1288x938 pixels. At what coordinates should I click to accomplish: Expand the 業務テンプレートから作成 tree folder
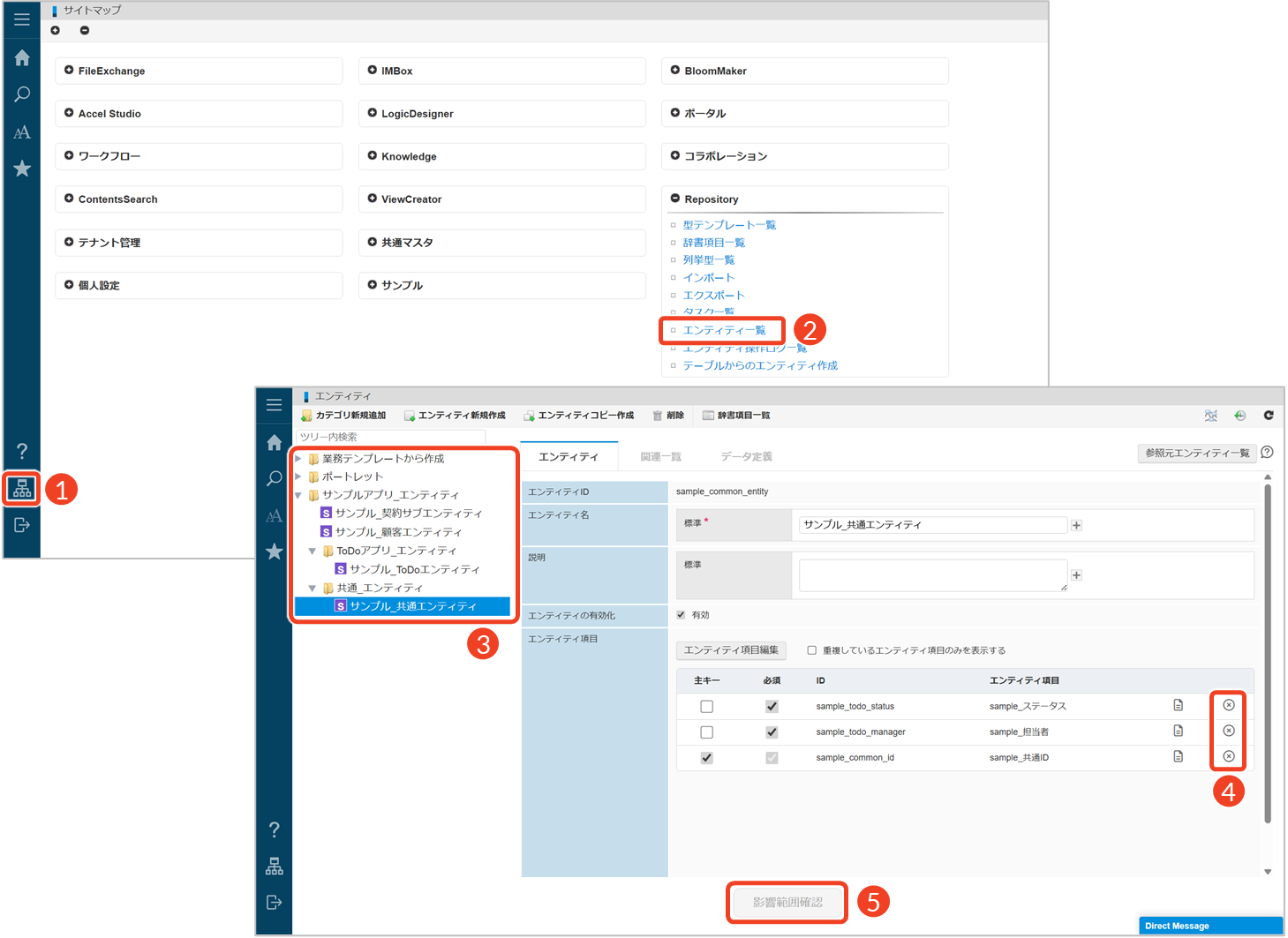299,459
